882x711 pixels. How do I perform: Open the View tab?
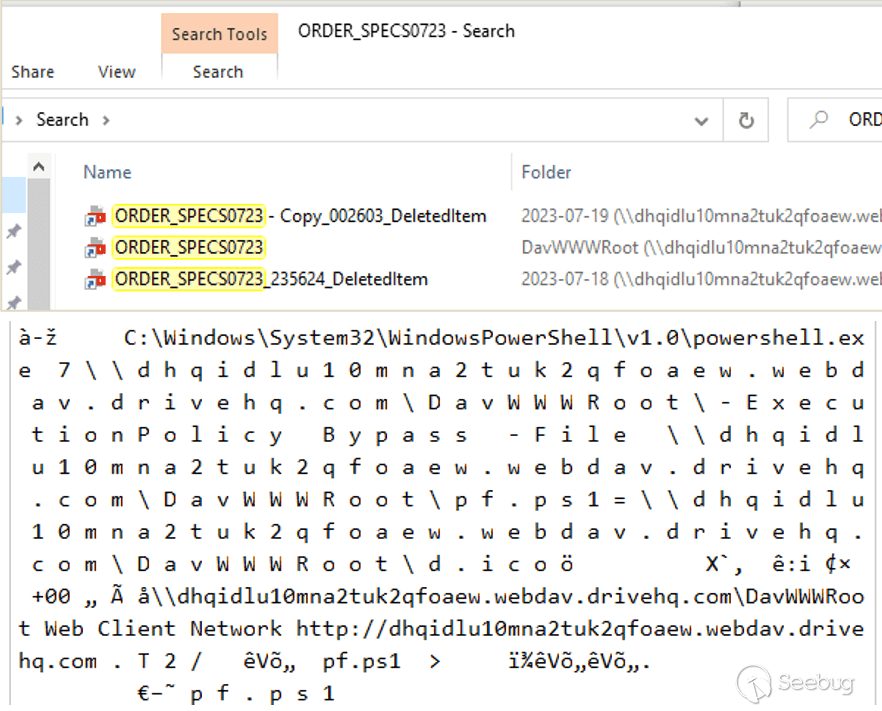coord(116,72)
